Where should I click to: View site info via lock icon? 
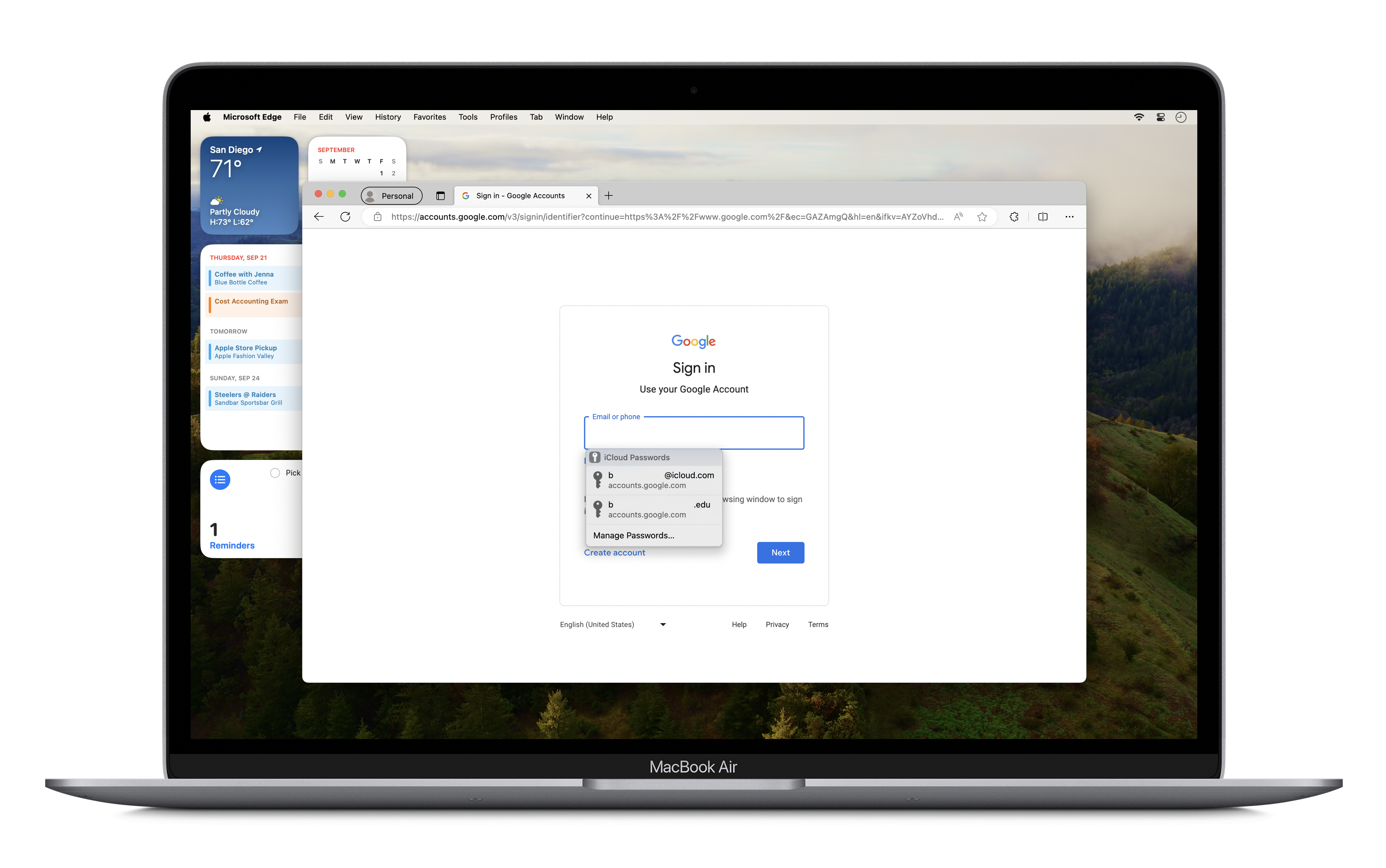(377, 217)
